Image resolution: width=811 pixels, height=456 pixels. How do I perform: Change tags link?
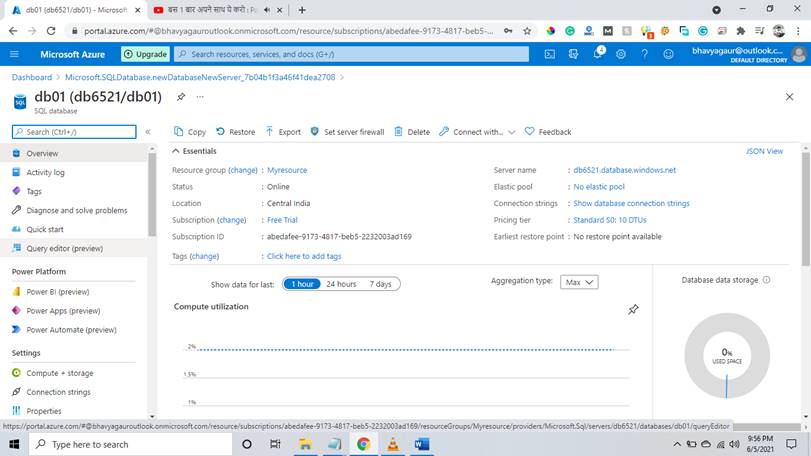pos(205,256)
